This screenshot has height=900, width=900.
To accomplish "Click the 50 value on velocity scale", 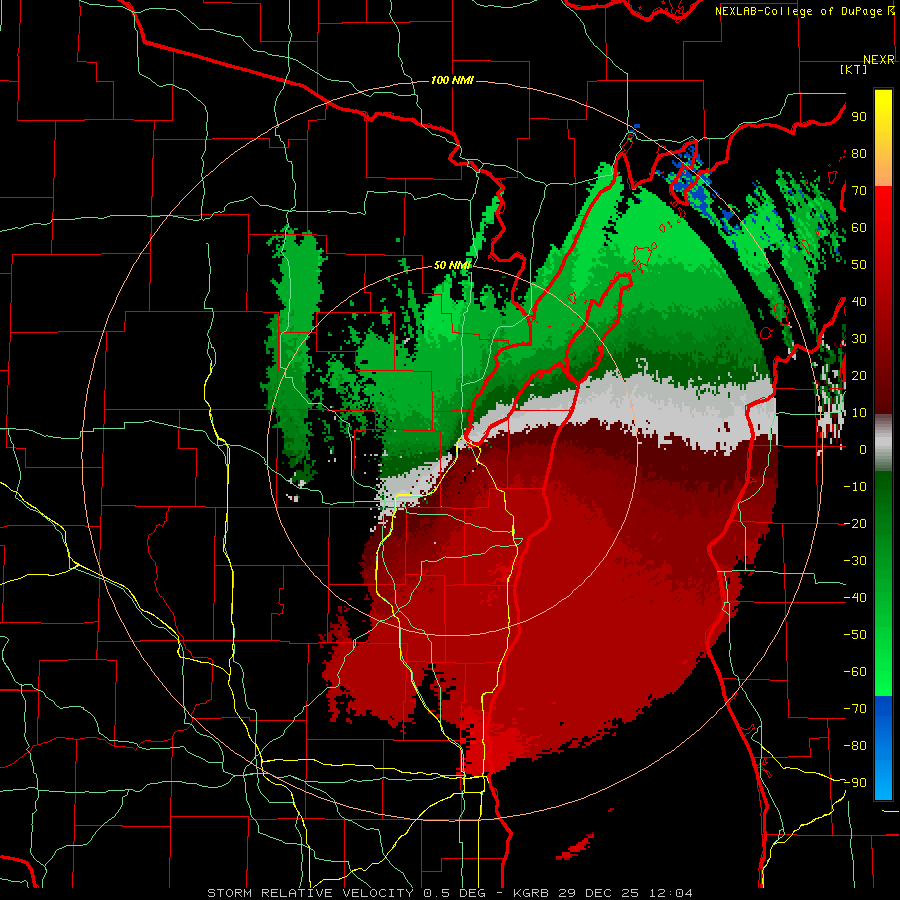I will [859, 265].
